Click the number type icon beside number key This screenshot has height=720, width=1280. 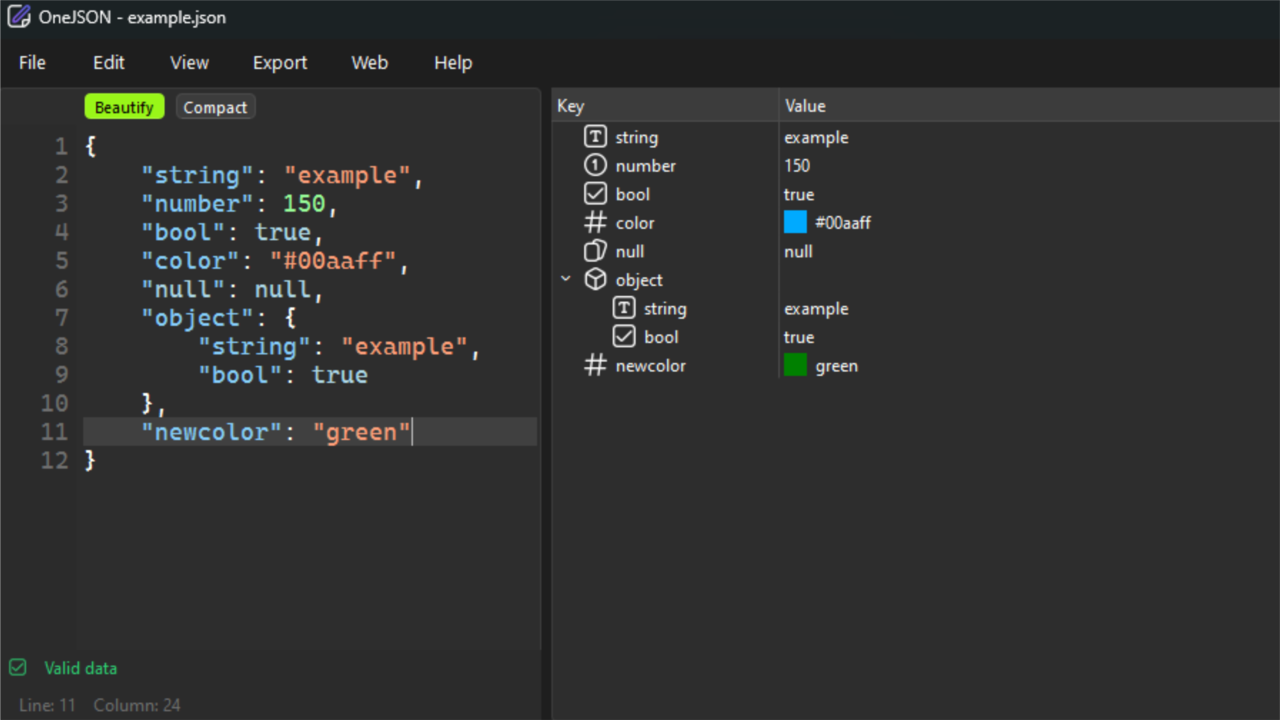pyautogui.click(x=595, y=166)
